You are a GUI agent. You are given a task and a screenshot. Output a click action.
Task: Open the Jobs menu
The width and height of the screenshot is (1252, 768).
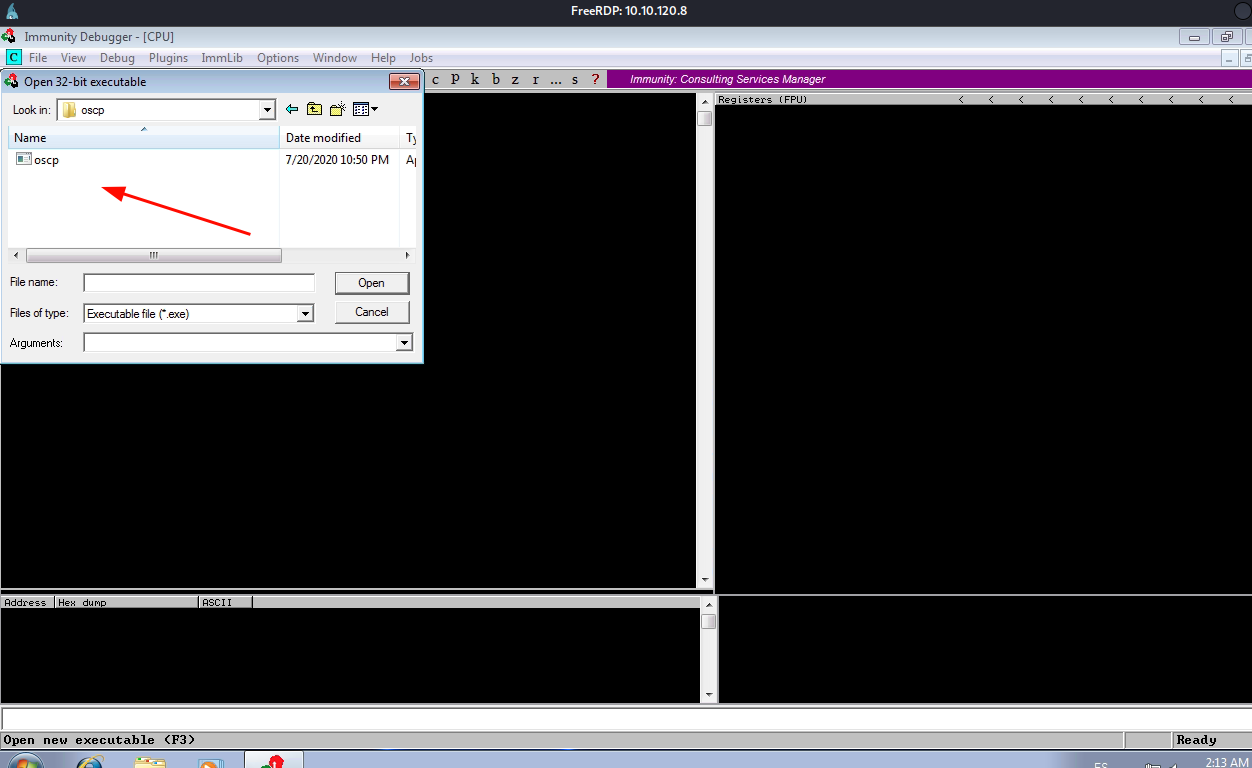421,58
